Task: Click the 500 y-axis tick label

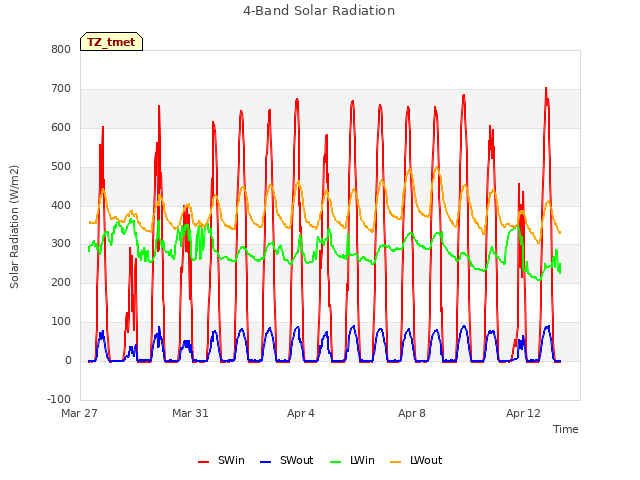Action: pos(61,167)
